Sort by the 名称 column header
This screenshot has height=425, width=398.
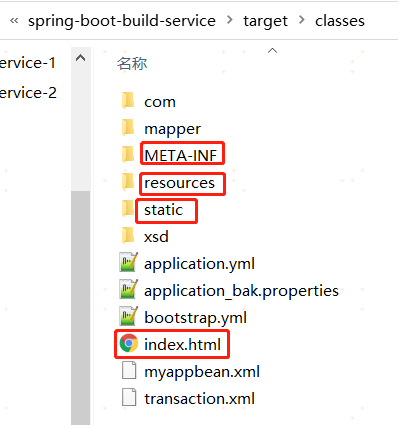(132, 63)
